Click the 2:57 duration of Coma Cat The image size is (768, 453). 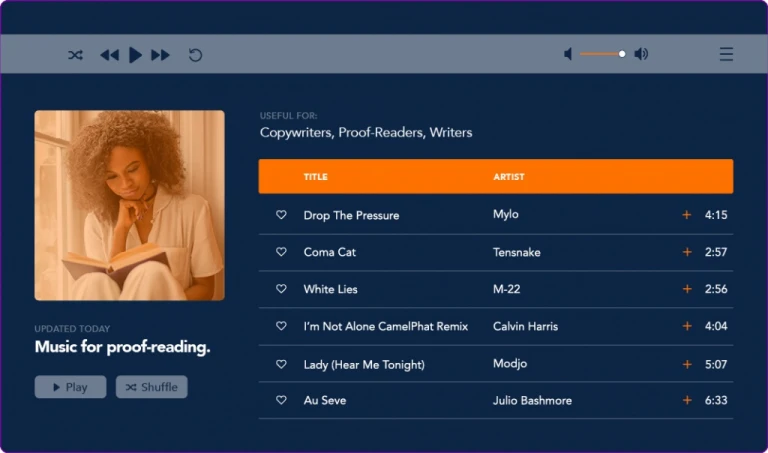coord(716,252)
